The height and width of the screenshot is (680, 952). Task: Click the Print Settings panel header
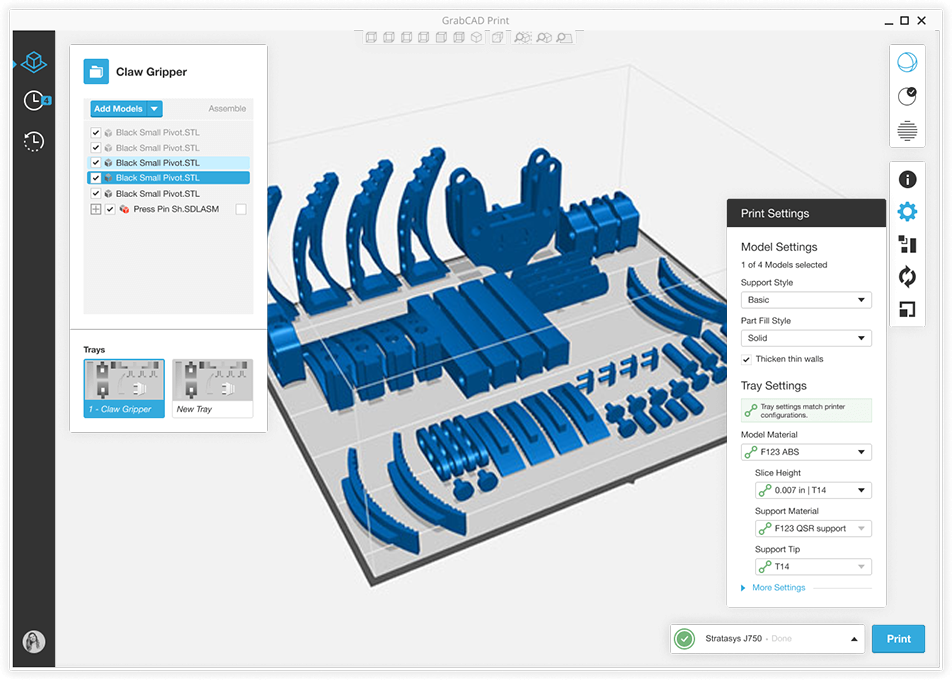(806, 213)
